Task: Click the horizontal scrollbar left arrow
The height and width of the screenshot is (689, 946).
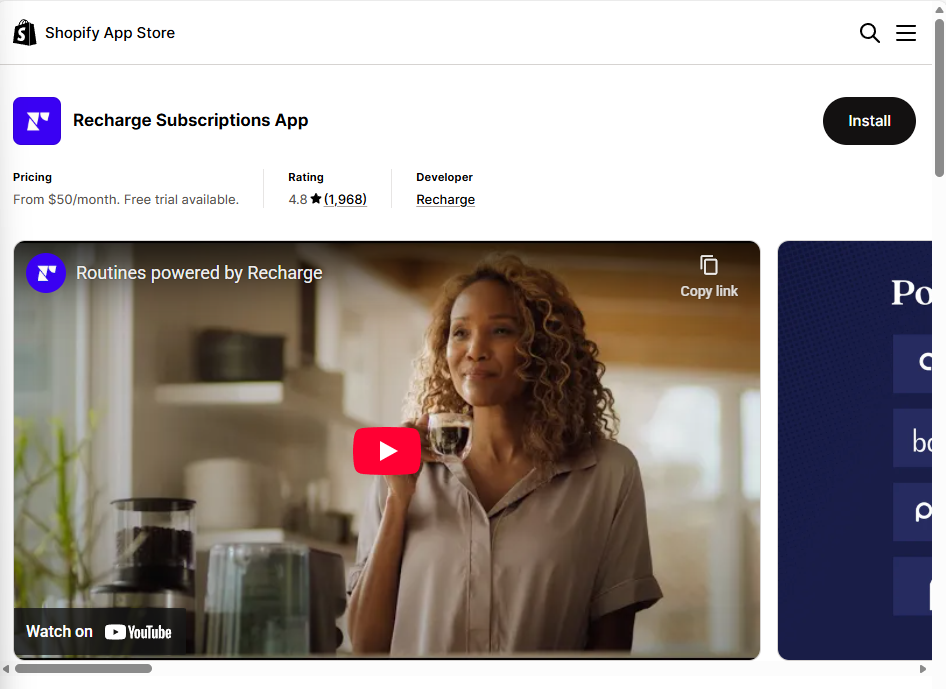Action: tap(6, 668)
